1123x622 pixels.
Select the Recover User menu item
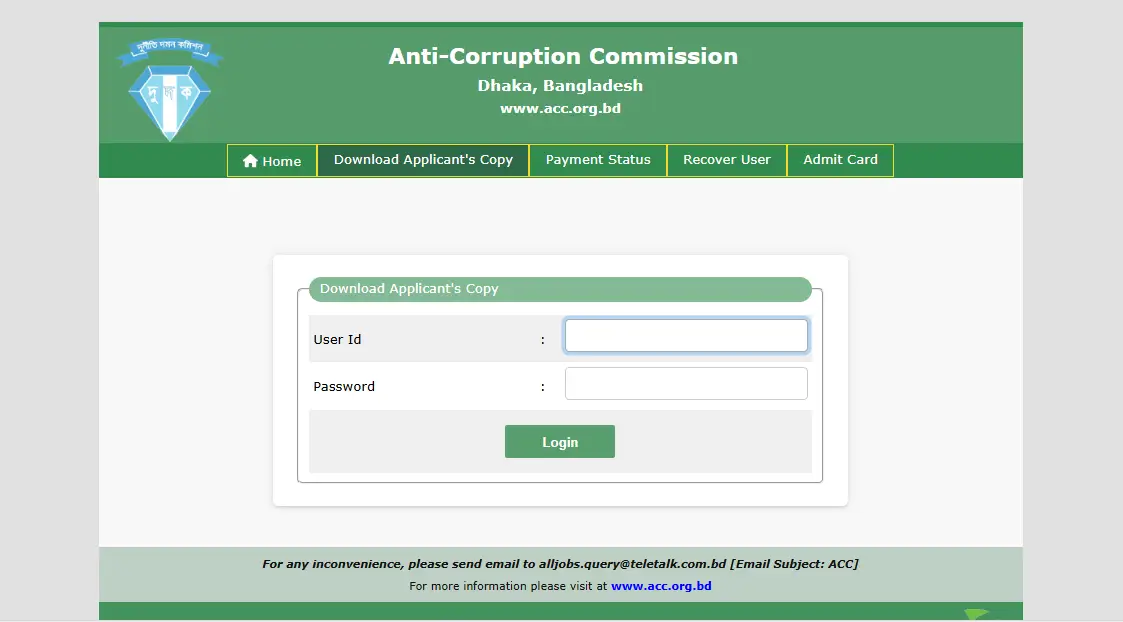[727, 160]
